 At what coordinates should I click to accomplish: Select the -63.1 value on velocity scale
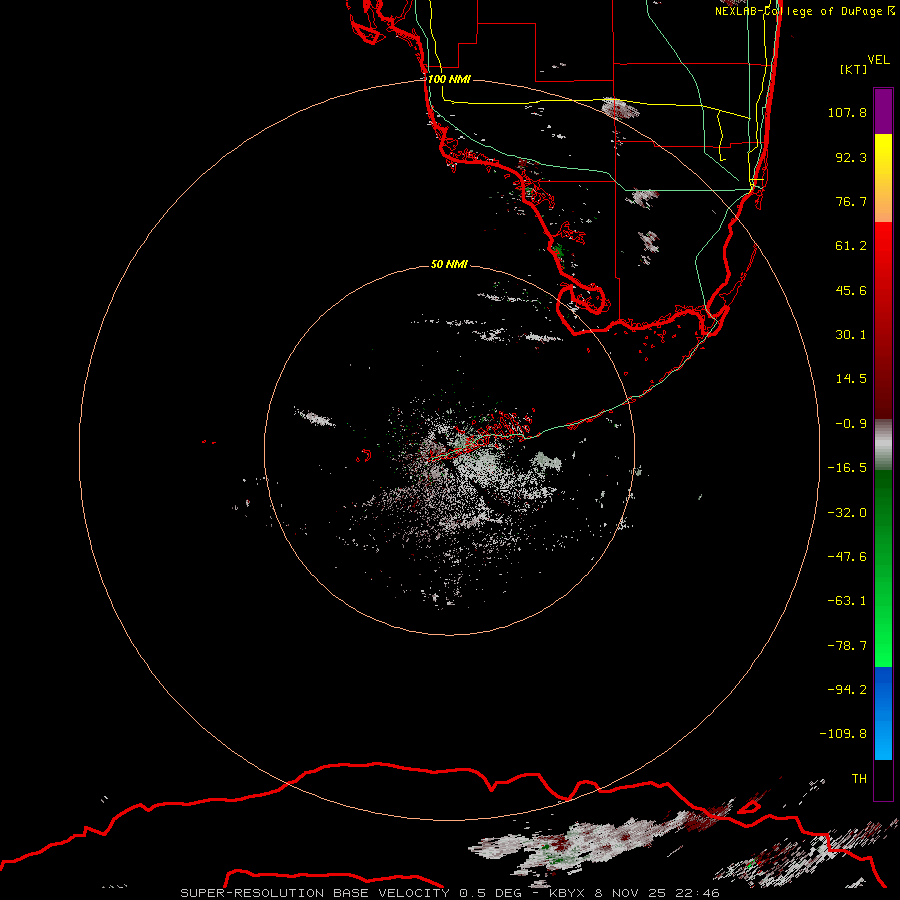tap(847, 601)
